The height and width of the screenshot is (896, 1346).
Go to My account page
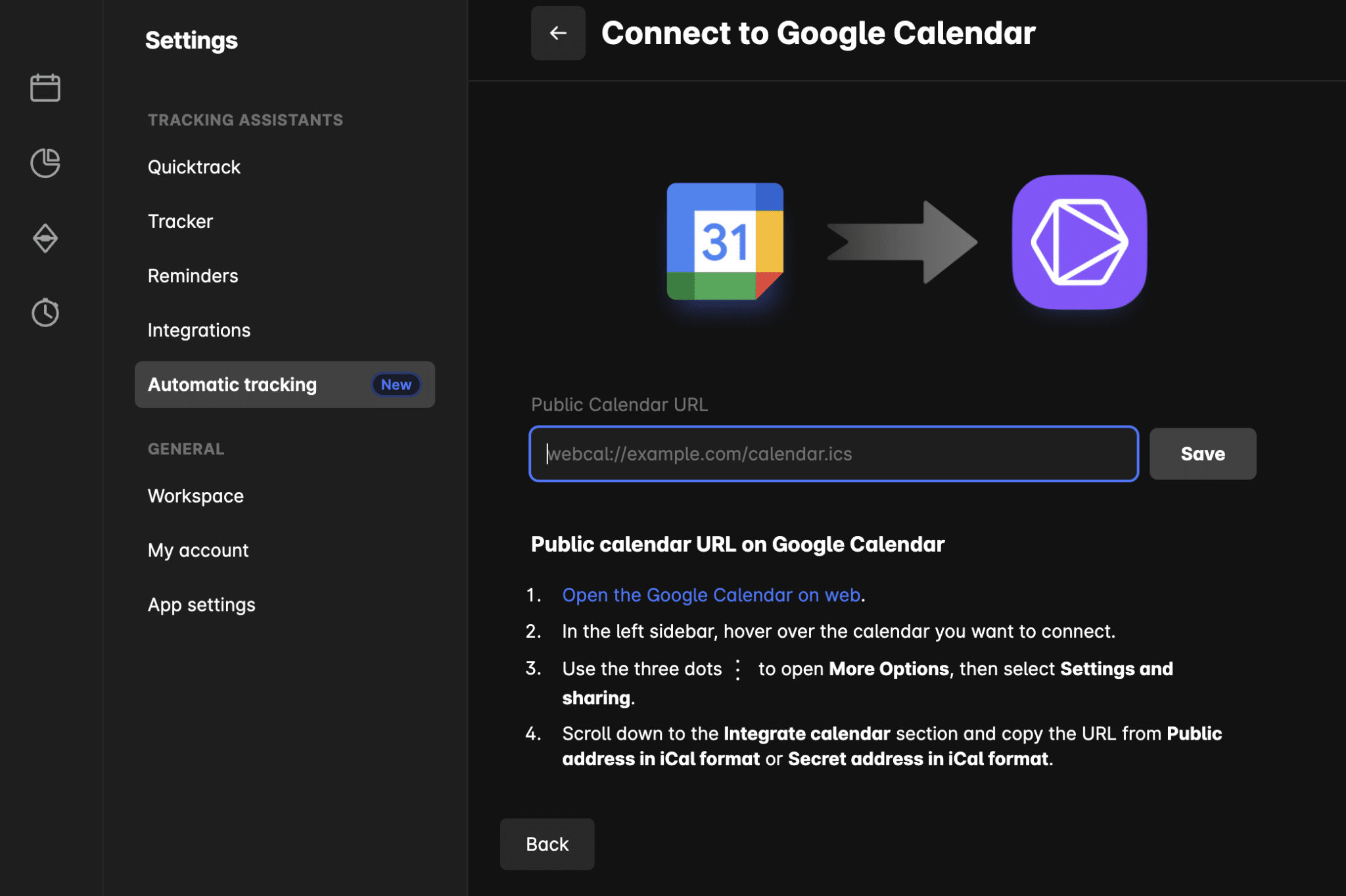[198, 550]
